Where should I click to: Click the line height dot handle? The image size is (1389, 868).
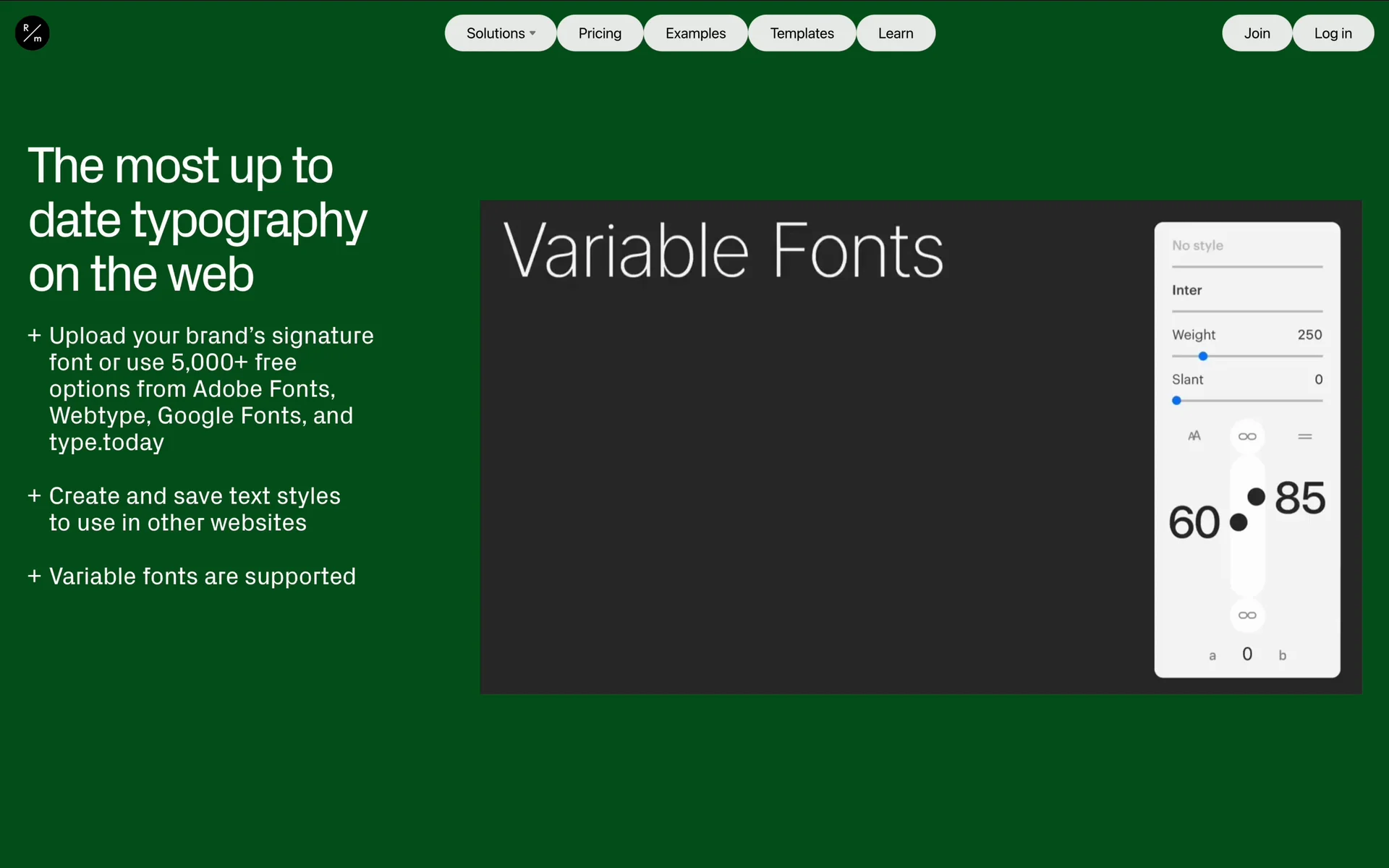pos(1257,497)
